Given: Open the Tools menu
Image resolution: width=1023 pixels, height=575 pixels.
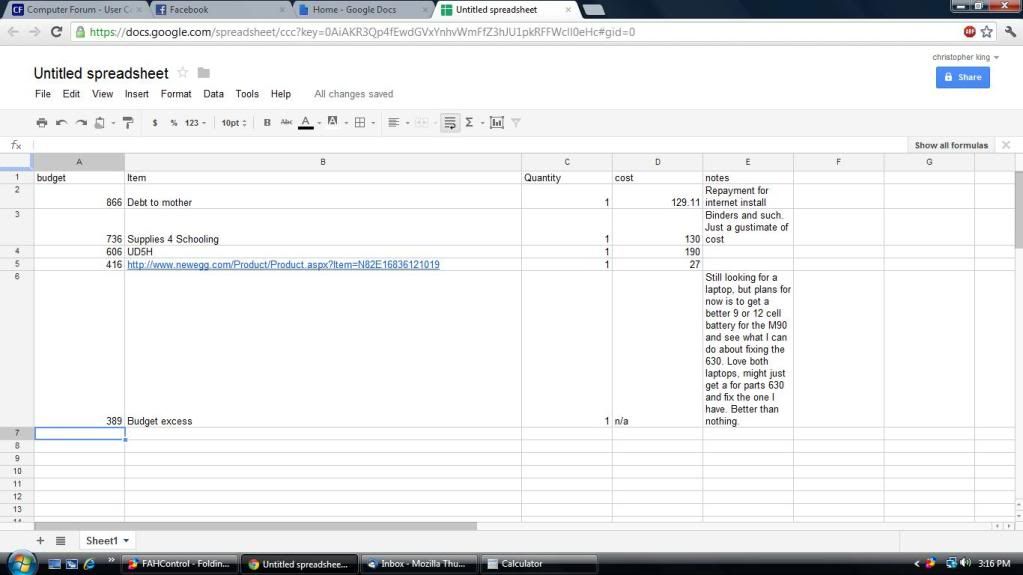Looking at the screenshot, I should click(x=247, y=94).
